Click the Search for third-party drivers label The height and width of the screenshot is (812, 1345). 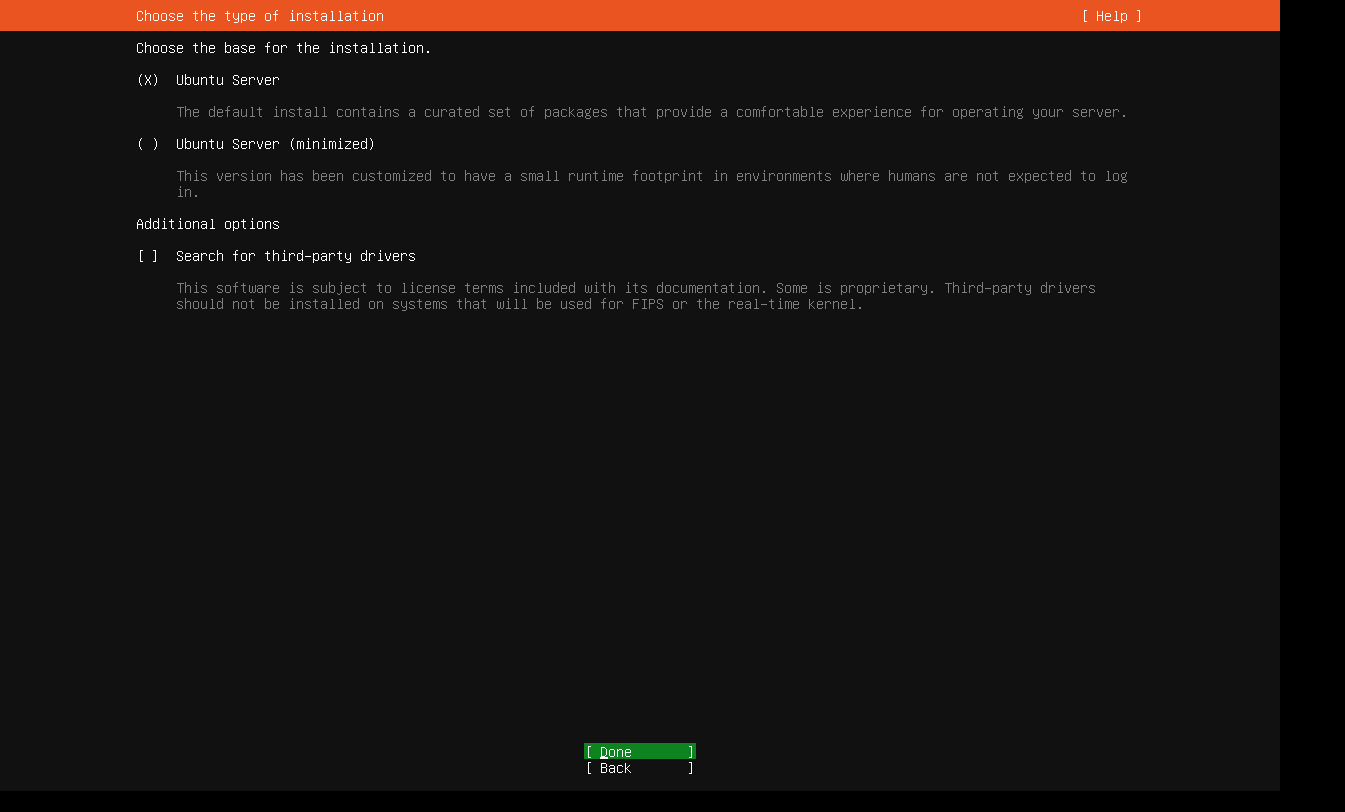pos(295,256)
